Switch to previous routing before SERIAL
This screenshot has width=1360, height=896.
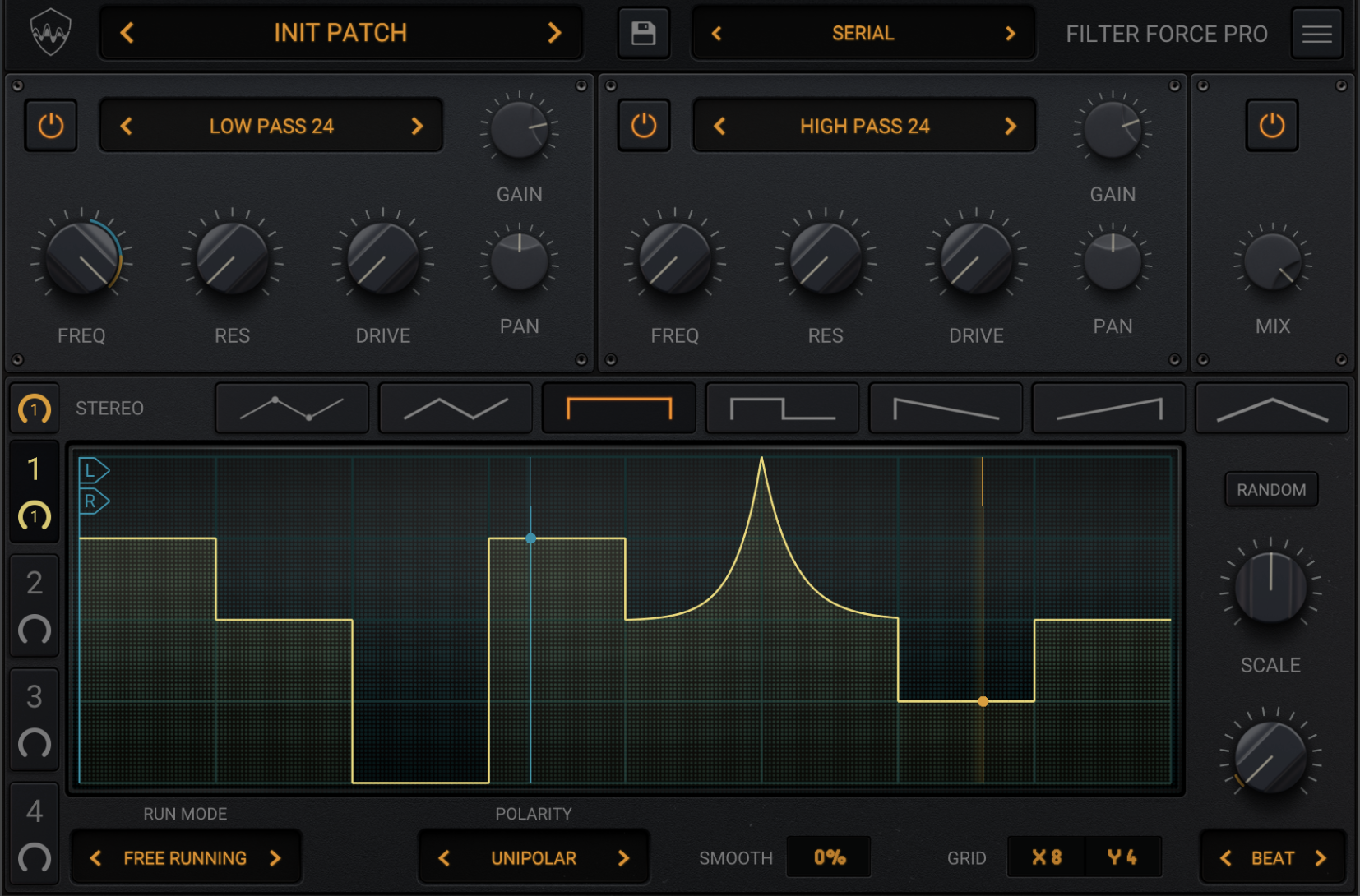717,34
